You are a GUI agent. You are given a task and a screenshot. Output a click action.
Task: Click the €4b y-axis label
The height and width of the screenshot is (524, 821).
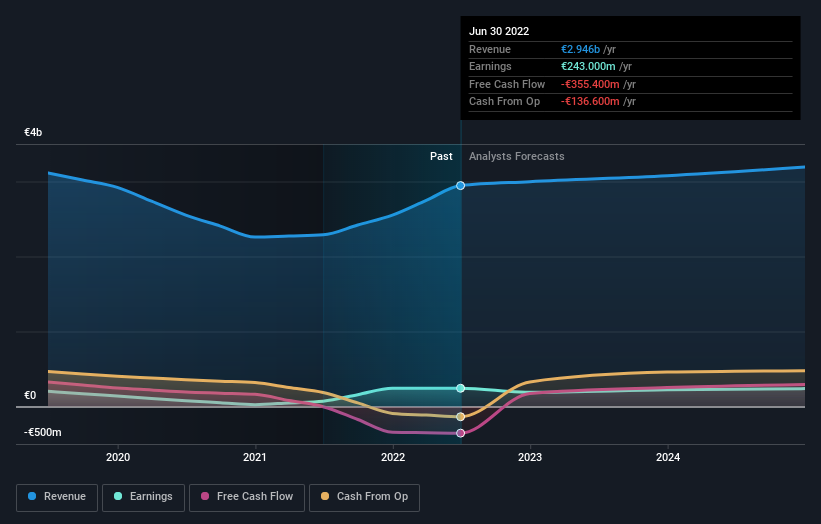pos(33,132)
